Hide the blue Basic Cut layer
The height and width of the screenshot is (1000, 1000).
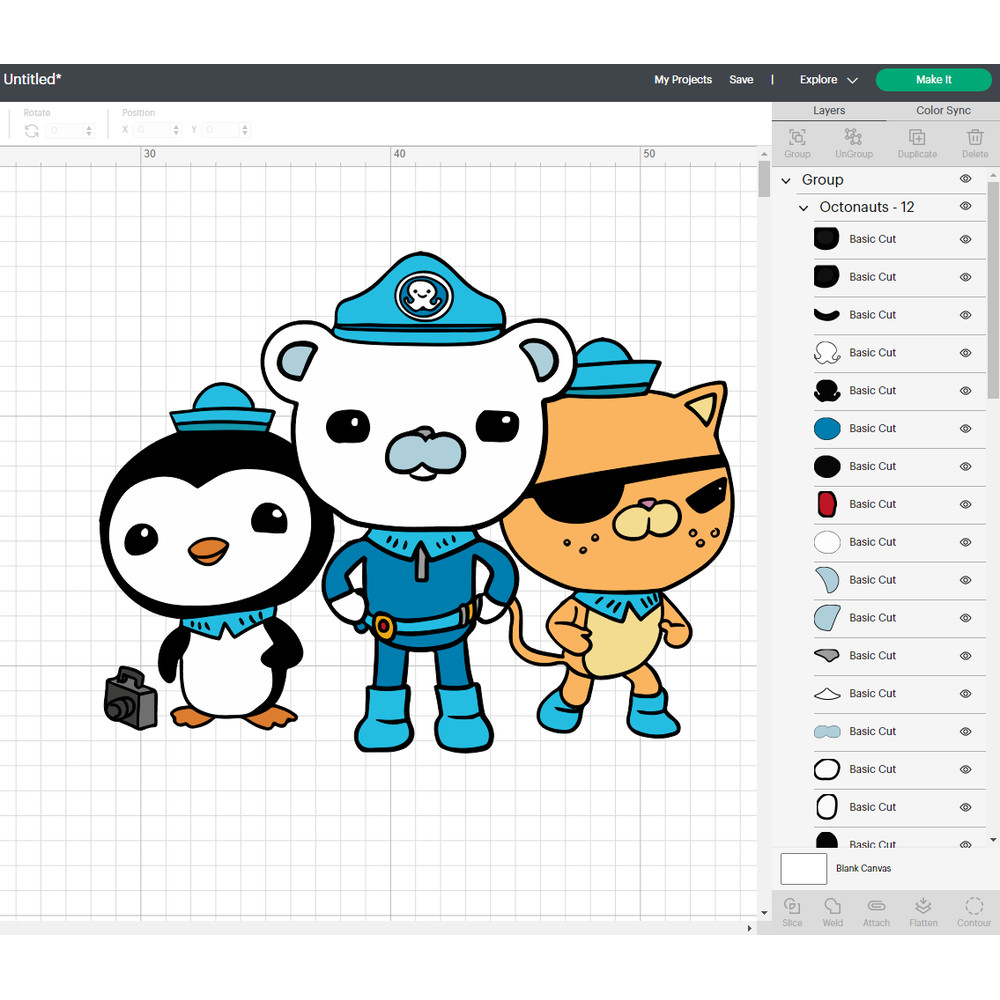click(x=965, y=429)
